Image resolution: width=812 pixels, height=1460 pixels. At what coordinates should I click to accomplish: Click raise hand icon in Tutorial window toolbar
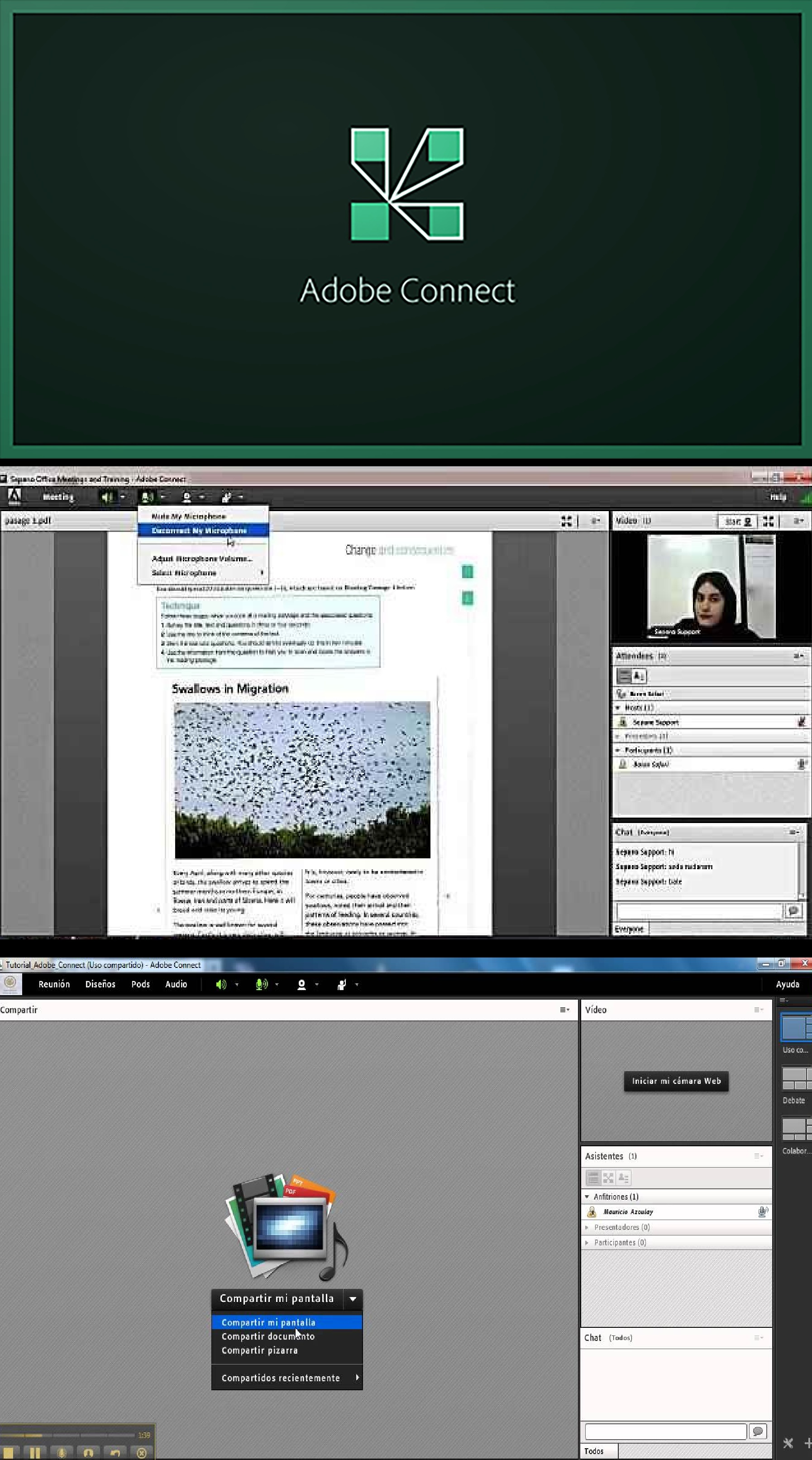[x=341, y=985]
